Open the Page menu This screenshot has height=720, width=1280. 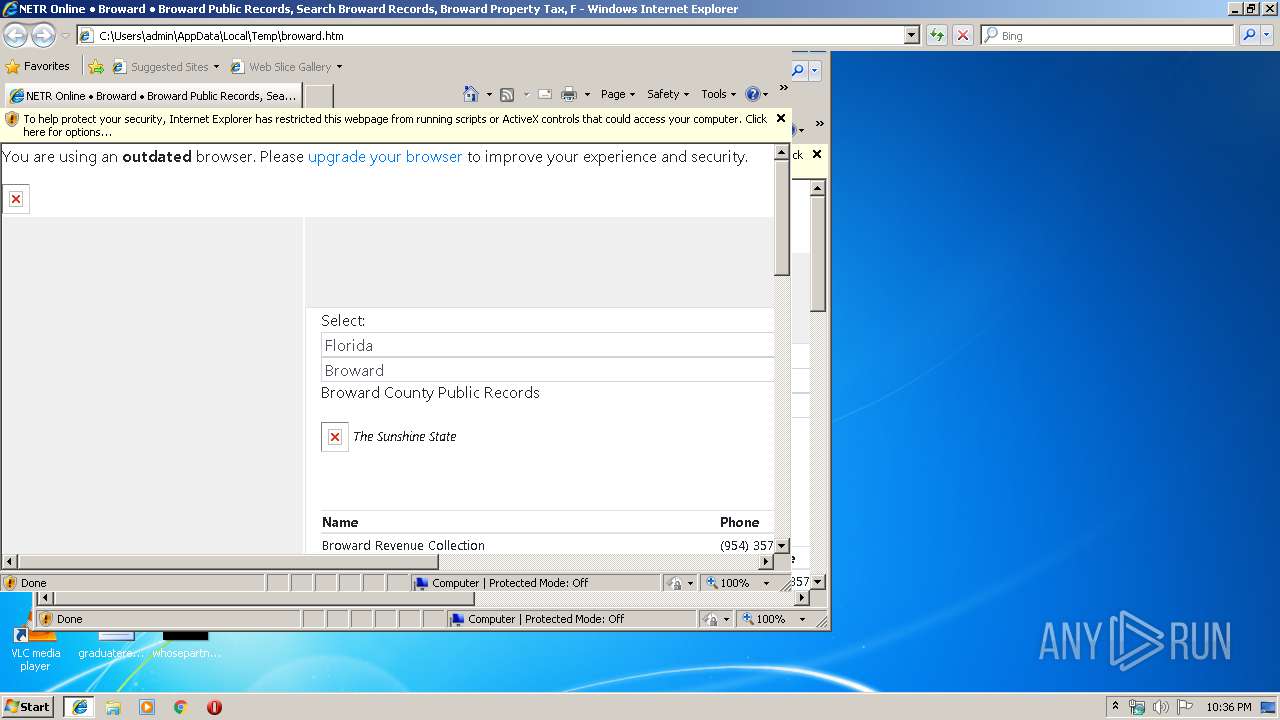click(x=618, y=94)
